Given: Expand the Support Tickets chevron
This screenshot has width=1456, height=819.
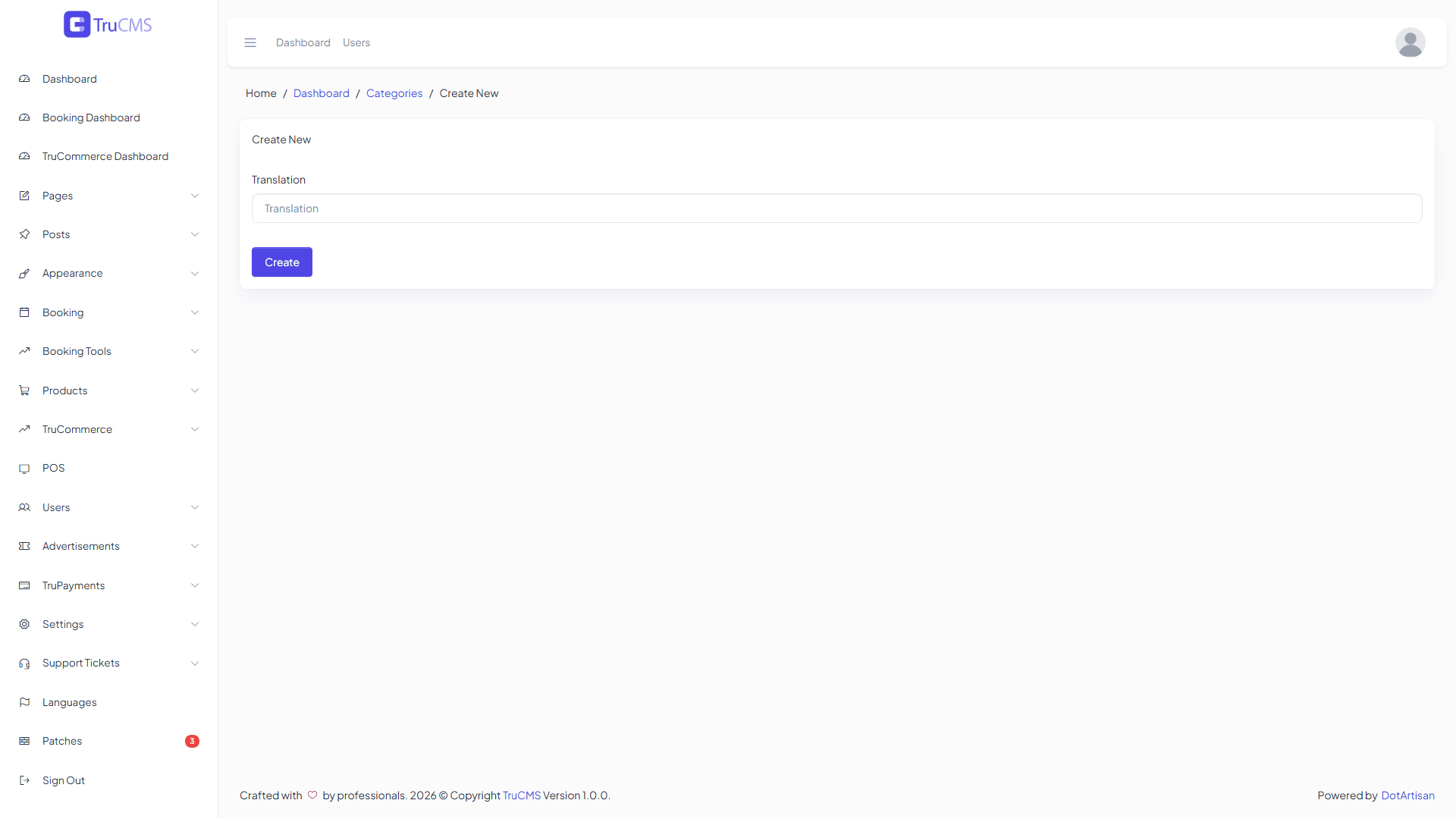Looking at the screenshot, I should [195, 663].
